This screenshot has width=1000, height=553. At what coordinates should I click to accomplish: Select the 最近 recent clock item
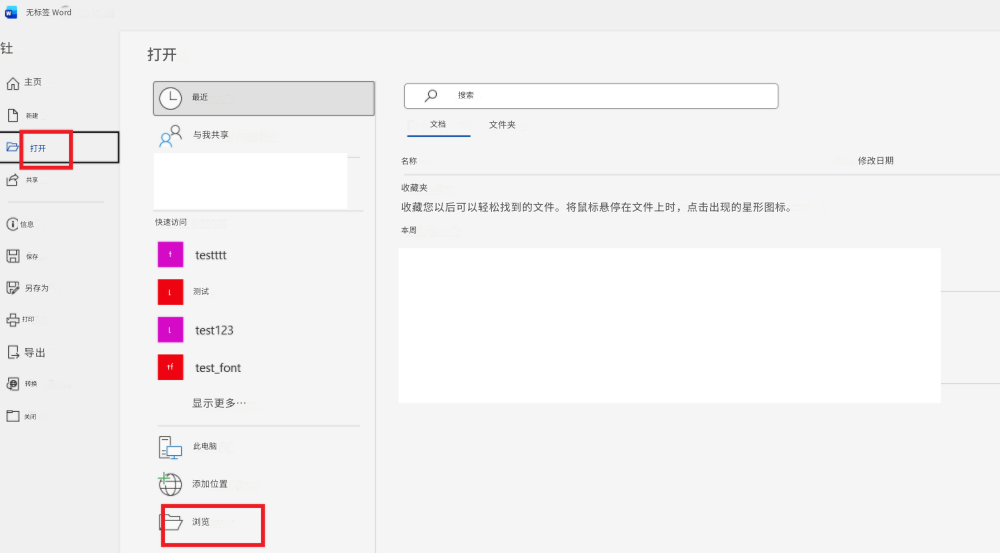[x=263, y=98]
